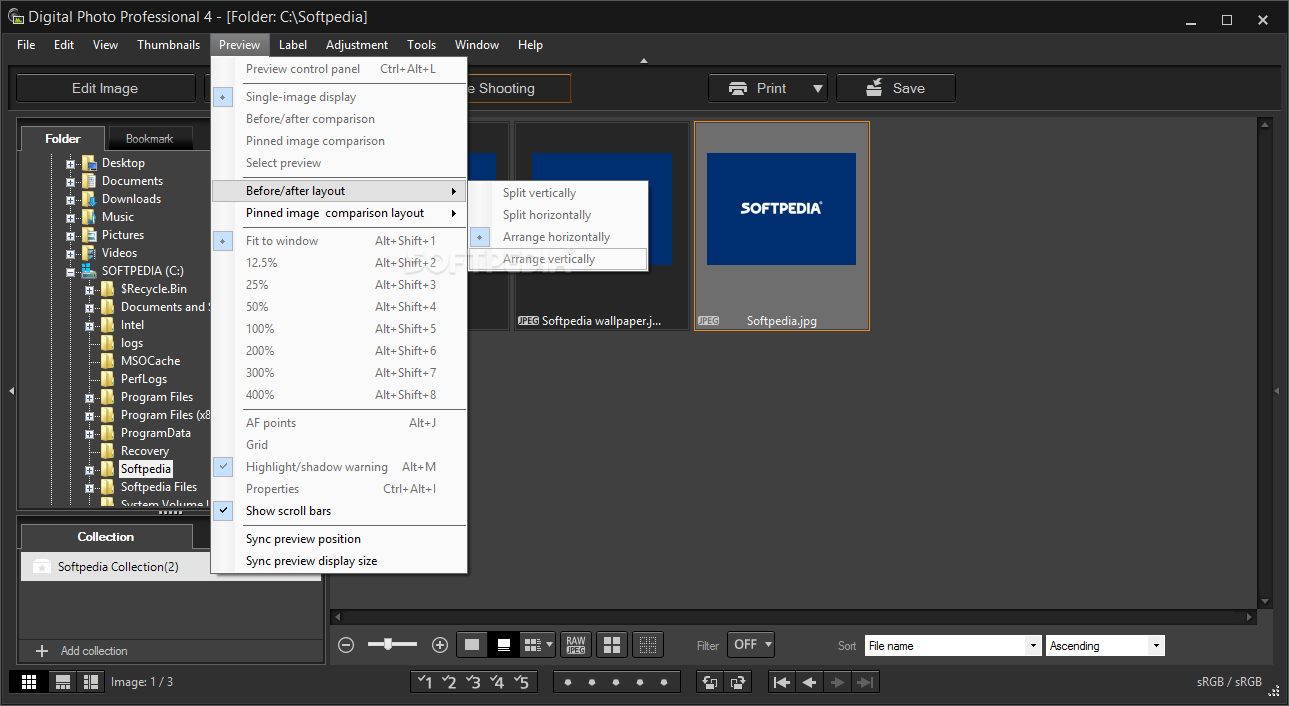Image resolution: width=1289 pixels, height=706 pixels.
Task: Rotate image right icon
Action: point(738,682)
